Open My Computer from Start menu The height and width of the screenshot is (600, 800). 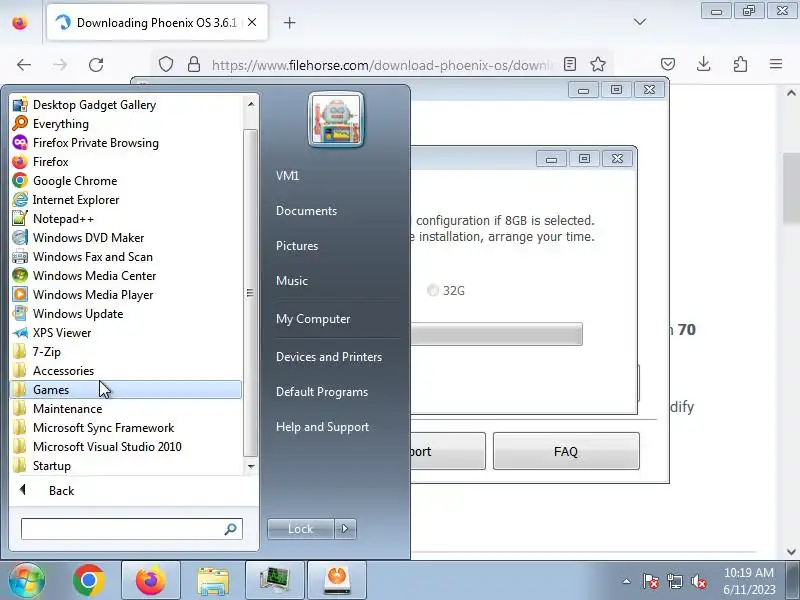(313, 319)
